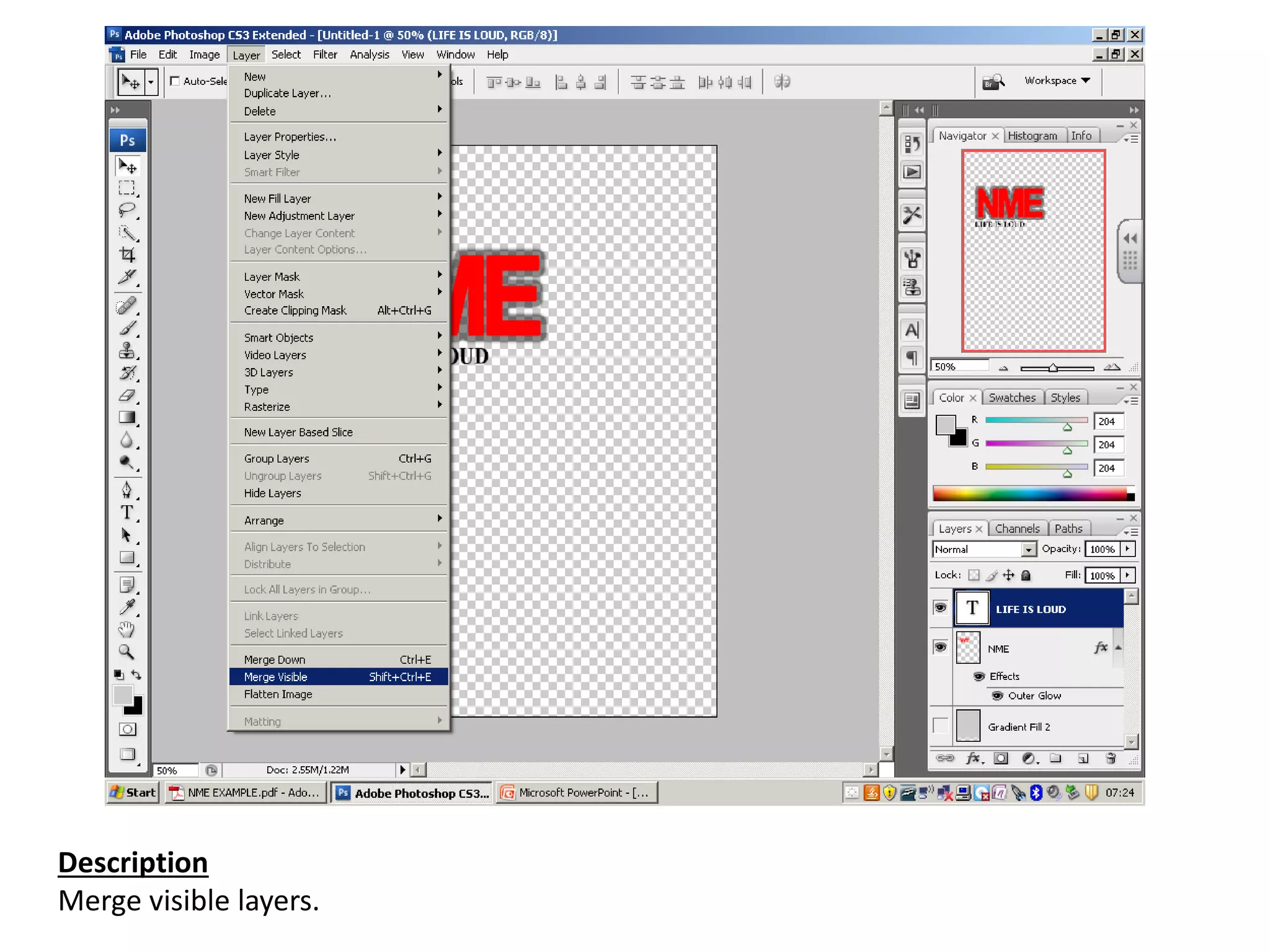Choose Merge Down menu item
Screen dimensions: 1270x952
(x=339, y=659)
